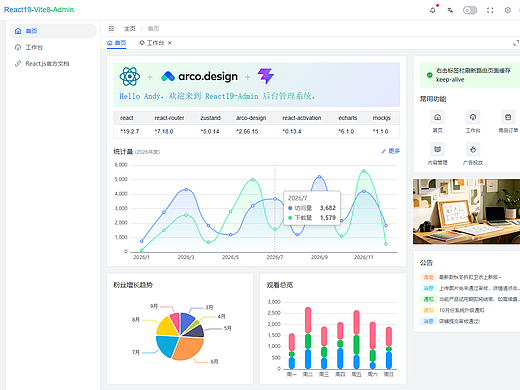
Task: Click the '10月份系统升级通知' announcement
Action: point(462,310)
